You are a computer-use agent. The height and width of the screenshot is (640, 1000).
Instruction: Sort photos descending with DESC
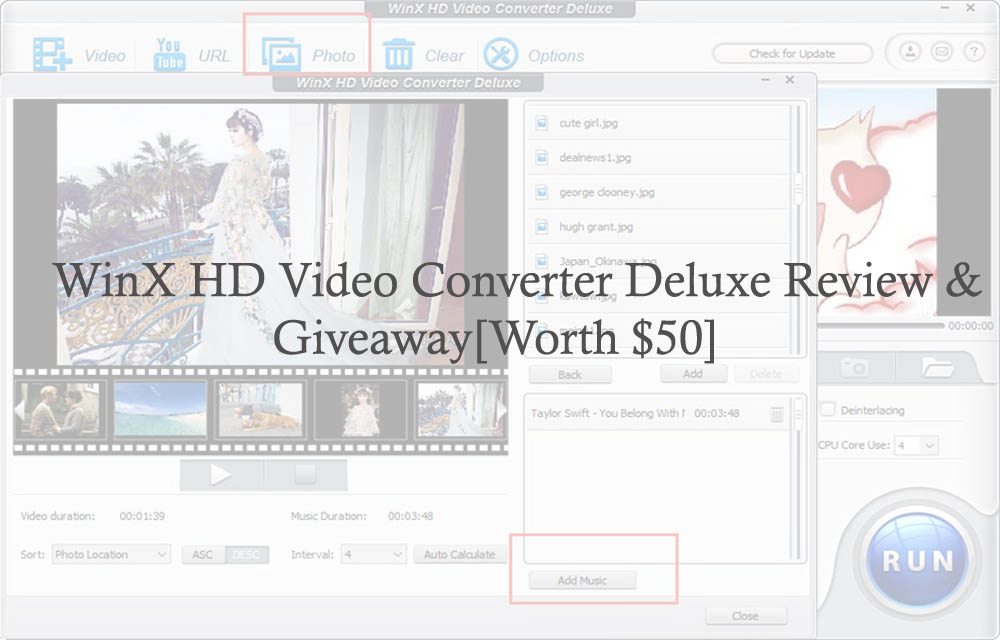tap(246, 555)
